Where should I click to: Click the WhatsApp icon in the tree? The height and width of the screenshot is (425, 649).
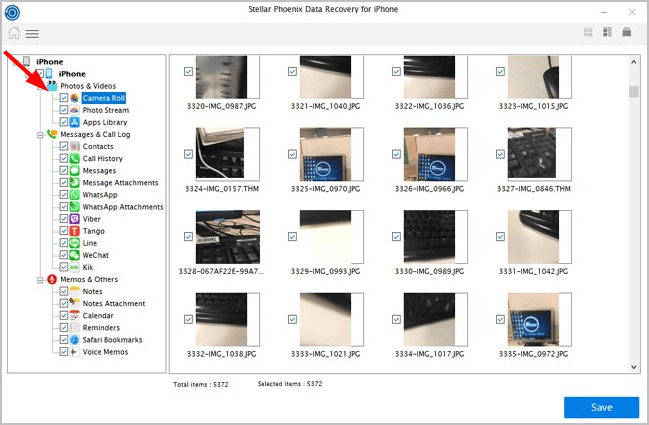[x=75, y=194]
